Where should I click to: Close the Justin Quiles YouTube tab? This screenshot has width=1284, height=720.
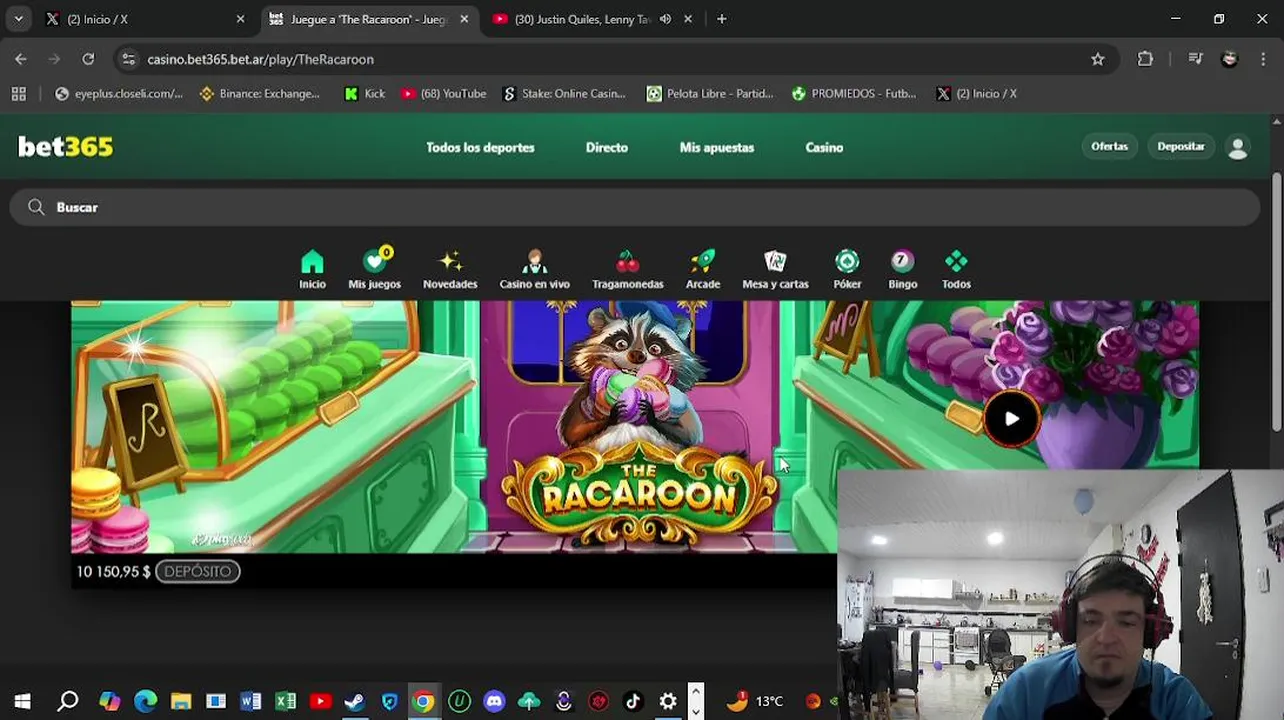(687, 19)
